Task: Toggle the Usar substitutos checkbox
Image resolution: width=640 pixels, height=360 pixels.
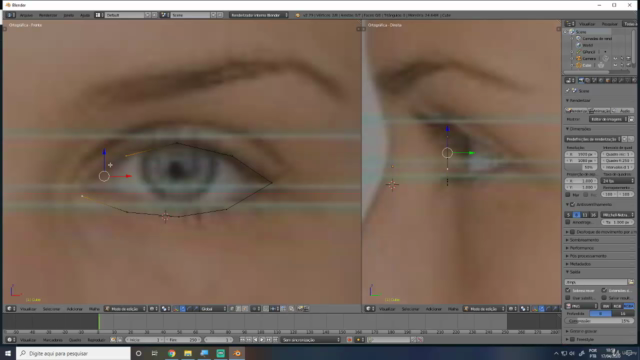Action: [568, 298]
